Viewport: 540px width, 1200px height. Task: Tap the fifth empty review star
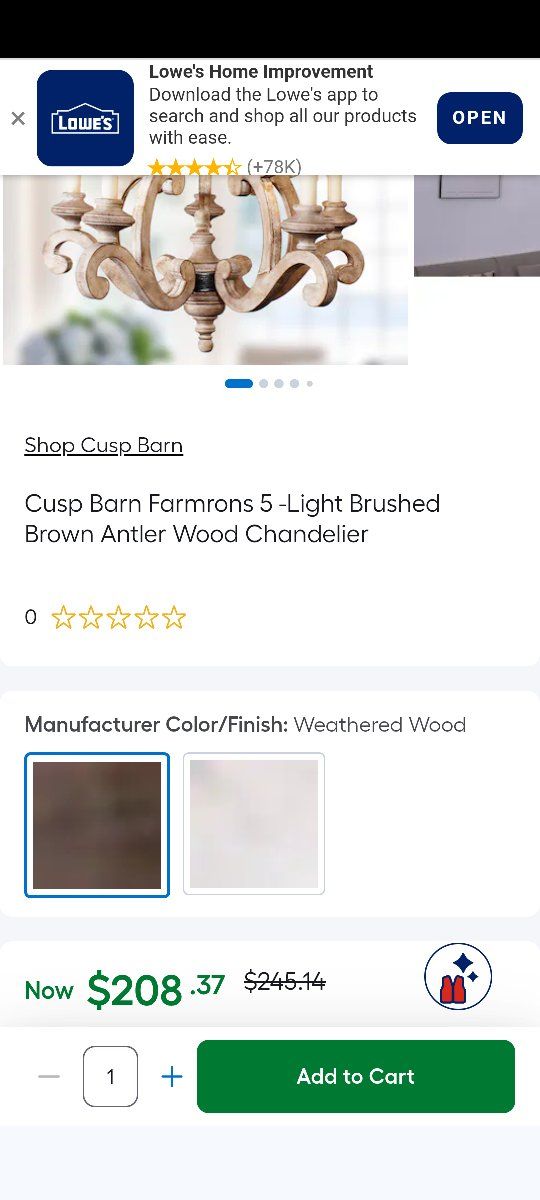[x=174, y=617]
